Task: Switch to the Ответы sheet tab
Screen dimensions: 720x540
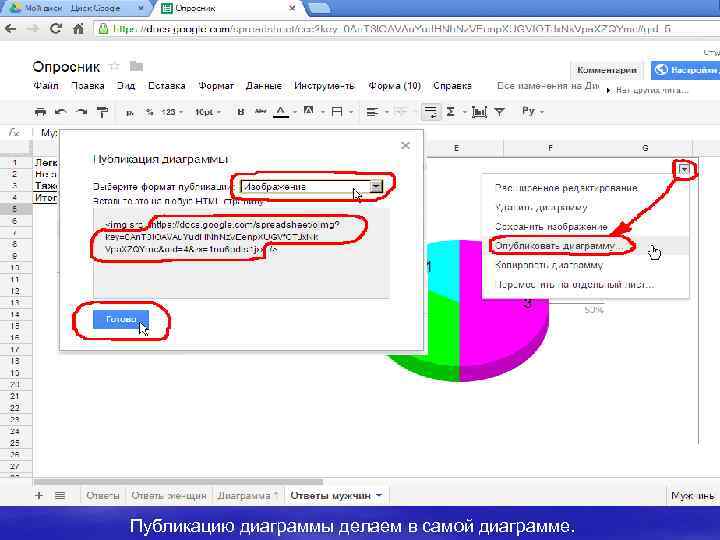Action: (102, 496)
